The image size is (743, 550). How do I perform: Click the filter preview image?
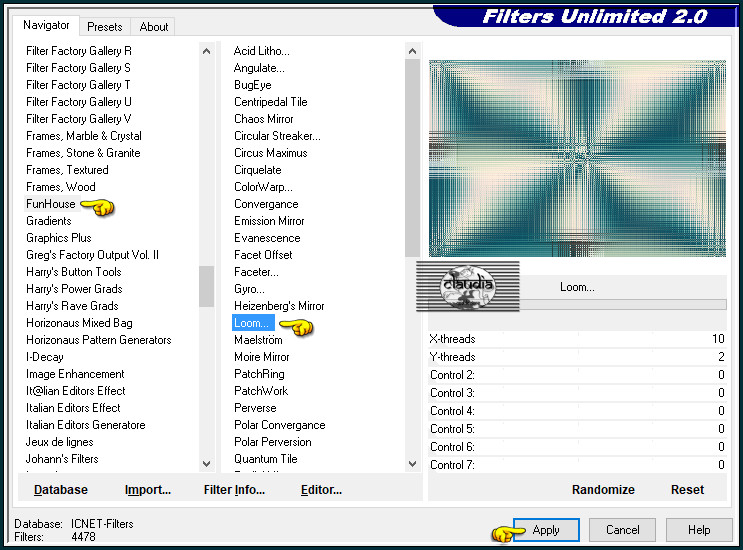pos(577,158)
